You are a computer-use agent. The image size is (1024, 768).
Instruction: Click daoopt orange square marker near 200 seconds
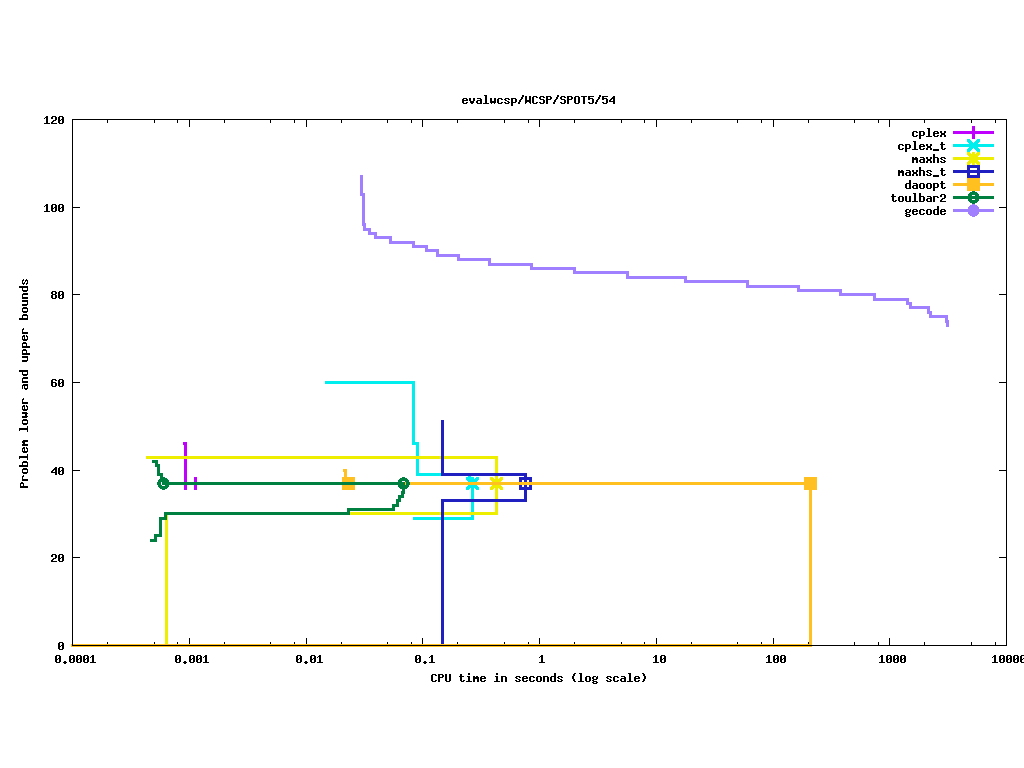click(x=810, y=483)
